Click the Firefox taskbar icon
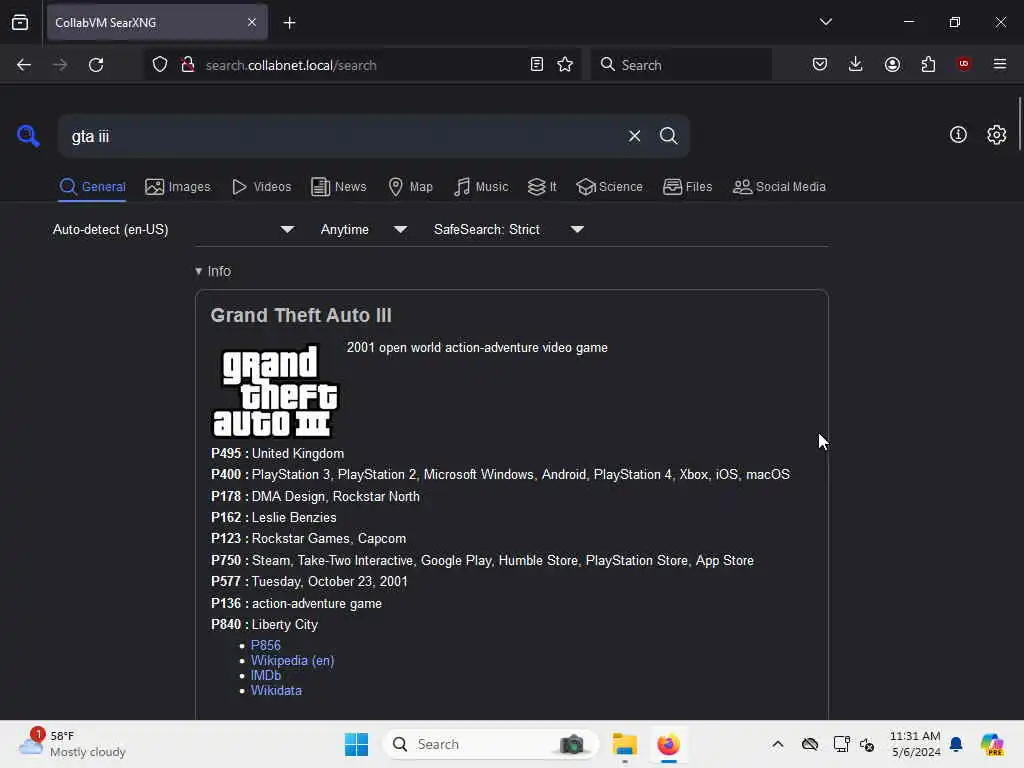The image size is (1024, 768). [668, 744]
